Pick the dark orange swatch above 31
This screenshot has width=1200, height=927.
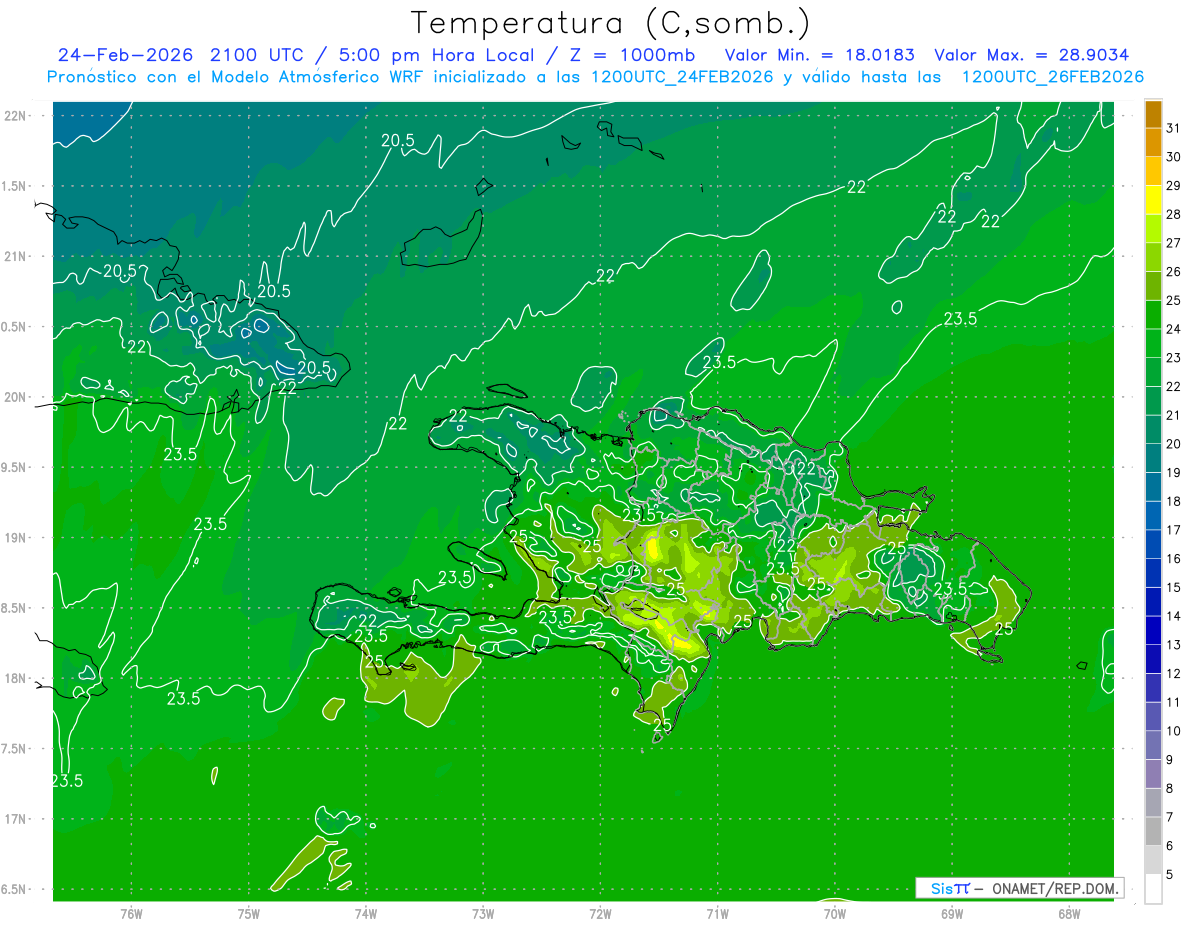click(1153, 114)
